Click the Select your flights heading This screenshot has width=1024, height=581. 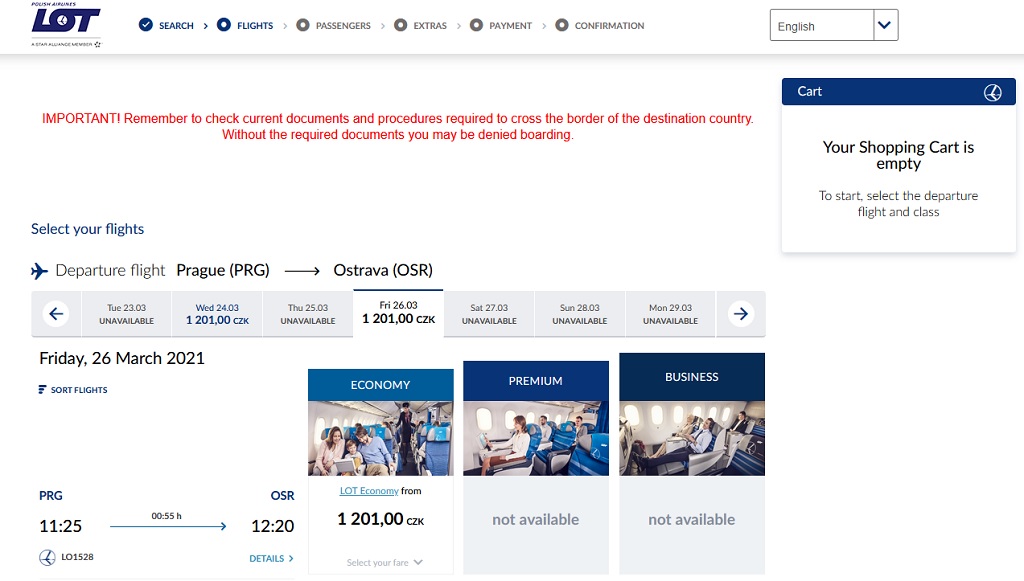point(88,229)
